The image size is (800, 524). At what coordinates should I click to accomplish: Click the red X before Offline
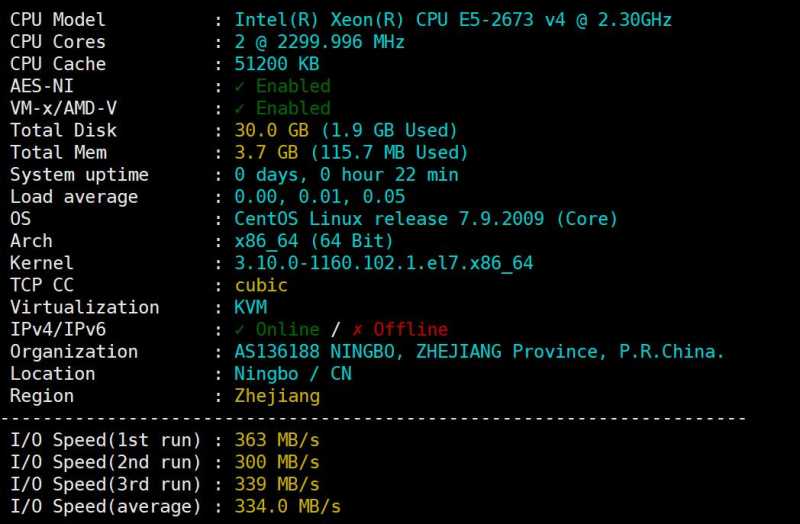coord(359,329)
